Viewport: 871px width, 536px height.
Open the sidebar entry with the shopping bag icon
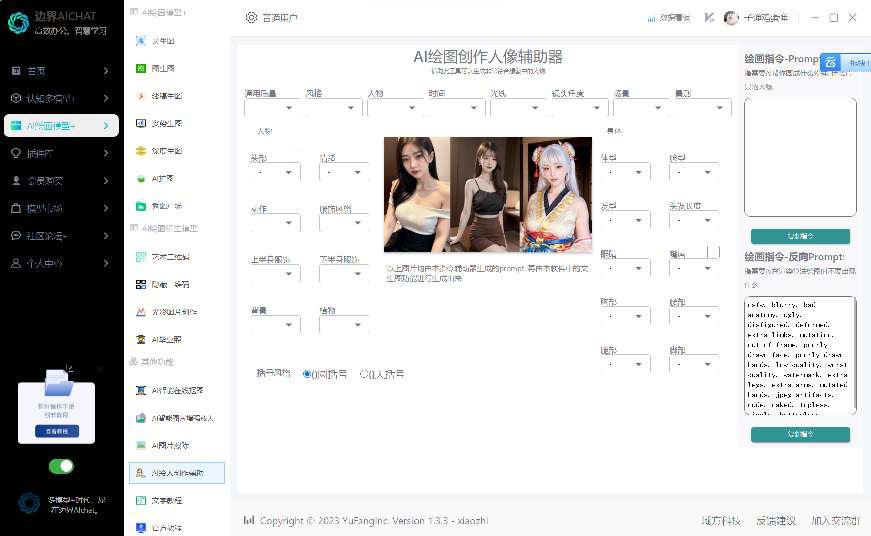coord(60,208)
